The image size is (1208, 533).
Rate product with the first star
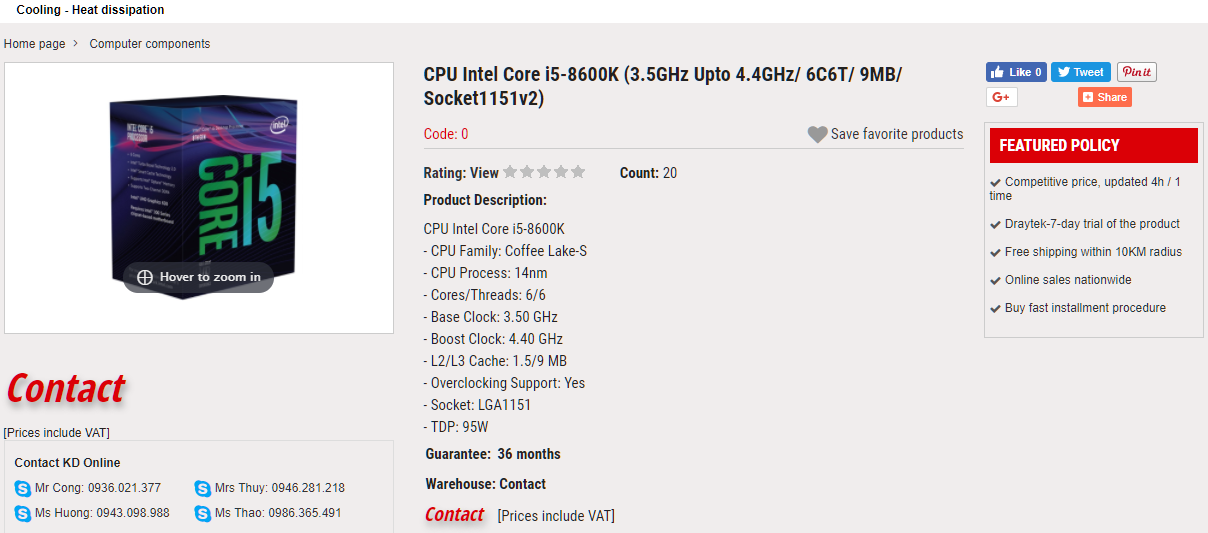pyautogui.click(x=510, y=172)
